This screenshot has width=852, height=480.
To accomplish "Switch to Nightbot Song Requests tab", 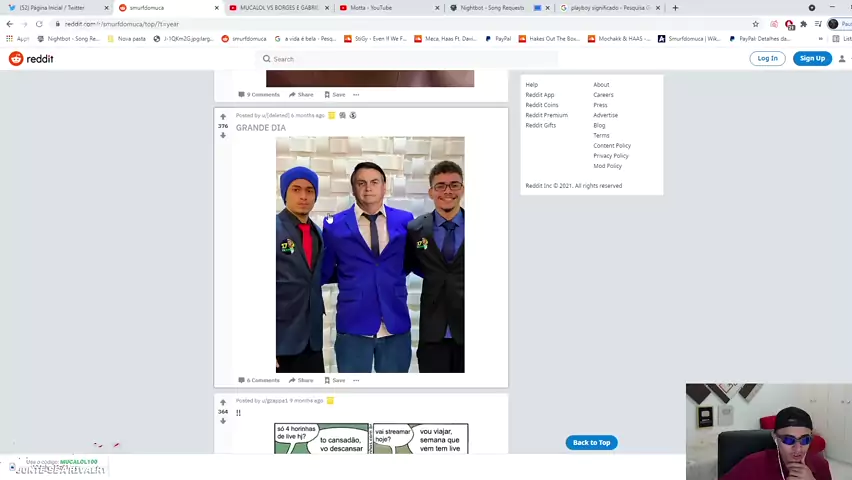I will coord(491,8).
